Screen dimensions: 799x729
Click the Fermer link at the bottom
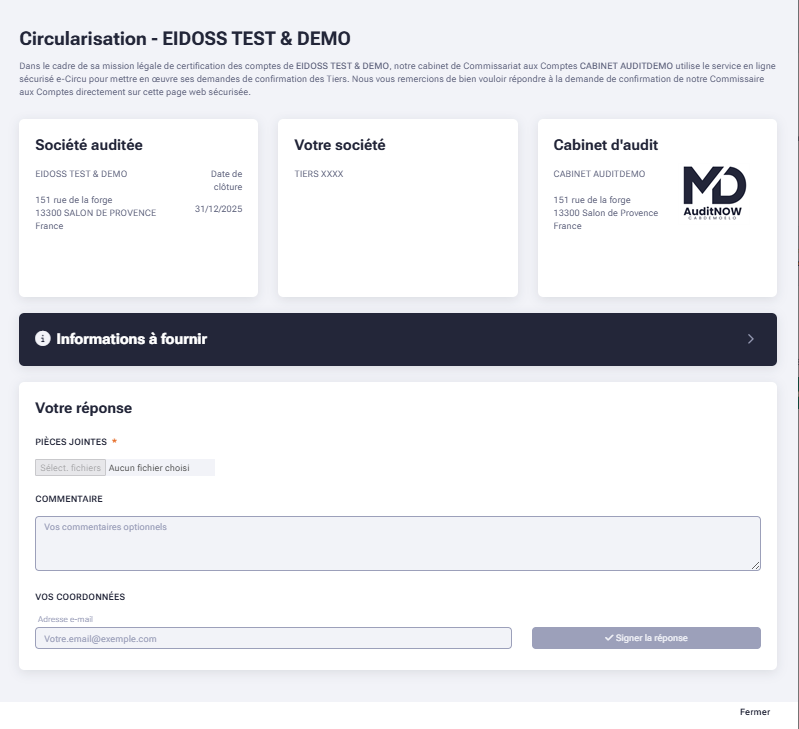coord(755,712)
